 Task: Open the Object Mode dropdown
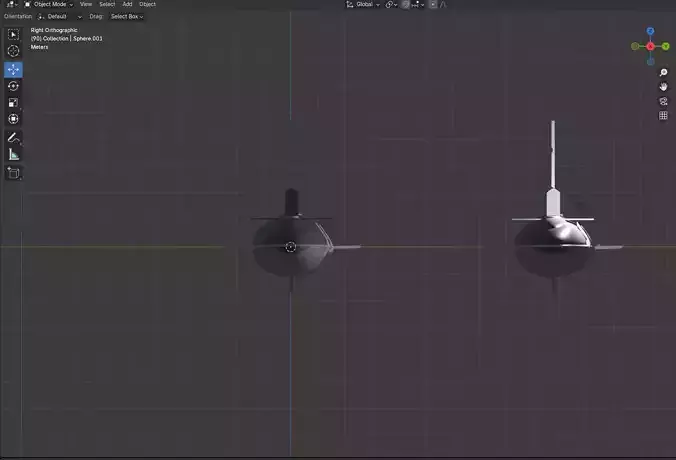pyautogui.click(x=48, y=4)
